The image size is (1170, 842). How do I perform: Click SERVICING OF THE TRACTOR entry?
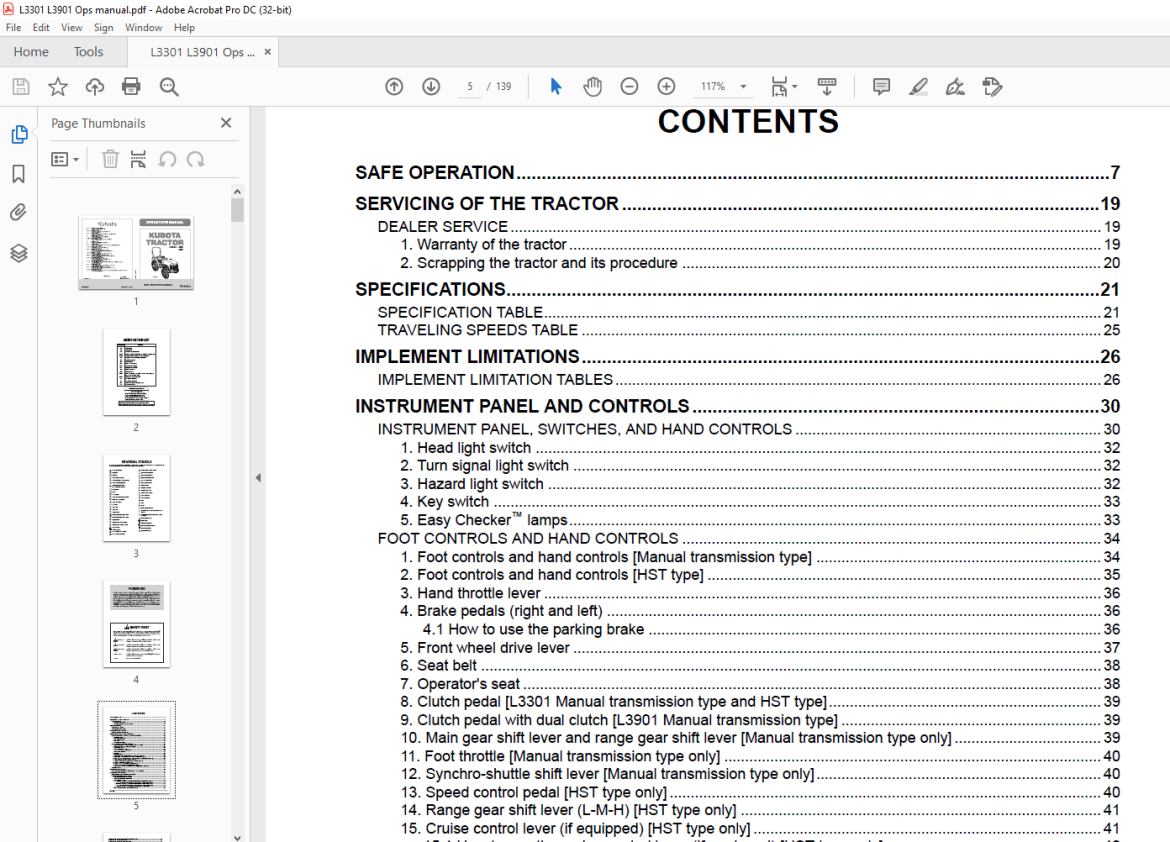click(x=737, y=204)
